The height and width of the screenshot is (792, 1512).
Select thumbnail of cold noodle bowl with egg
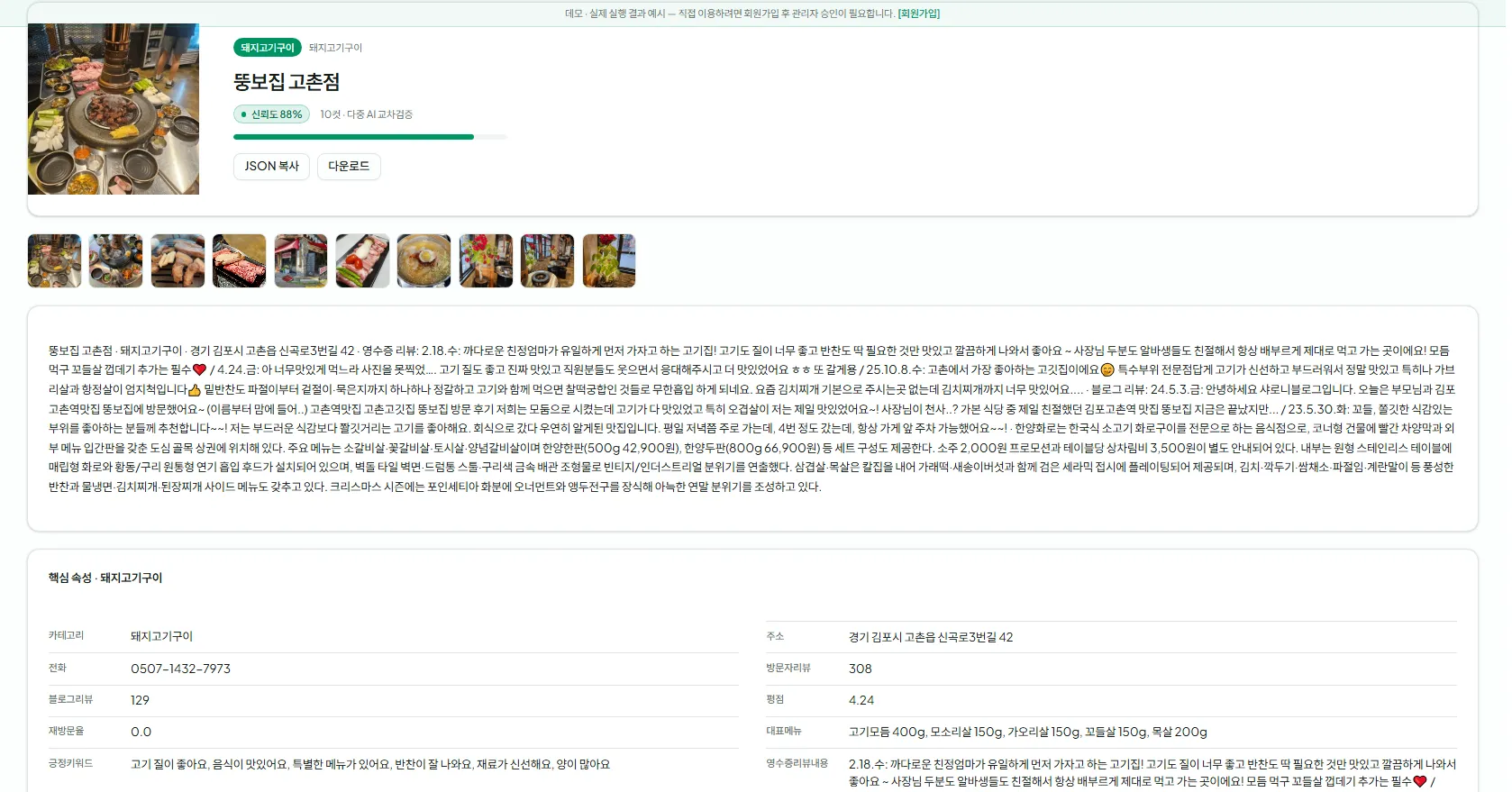tap(424, 261)
